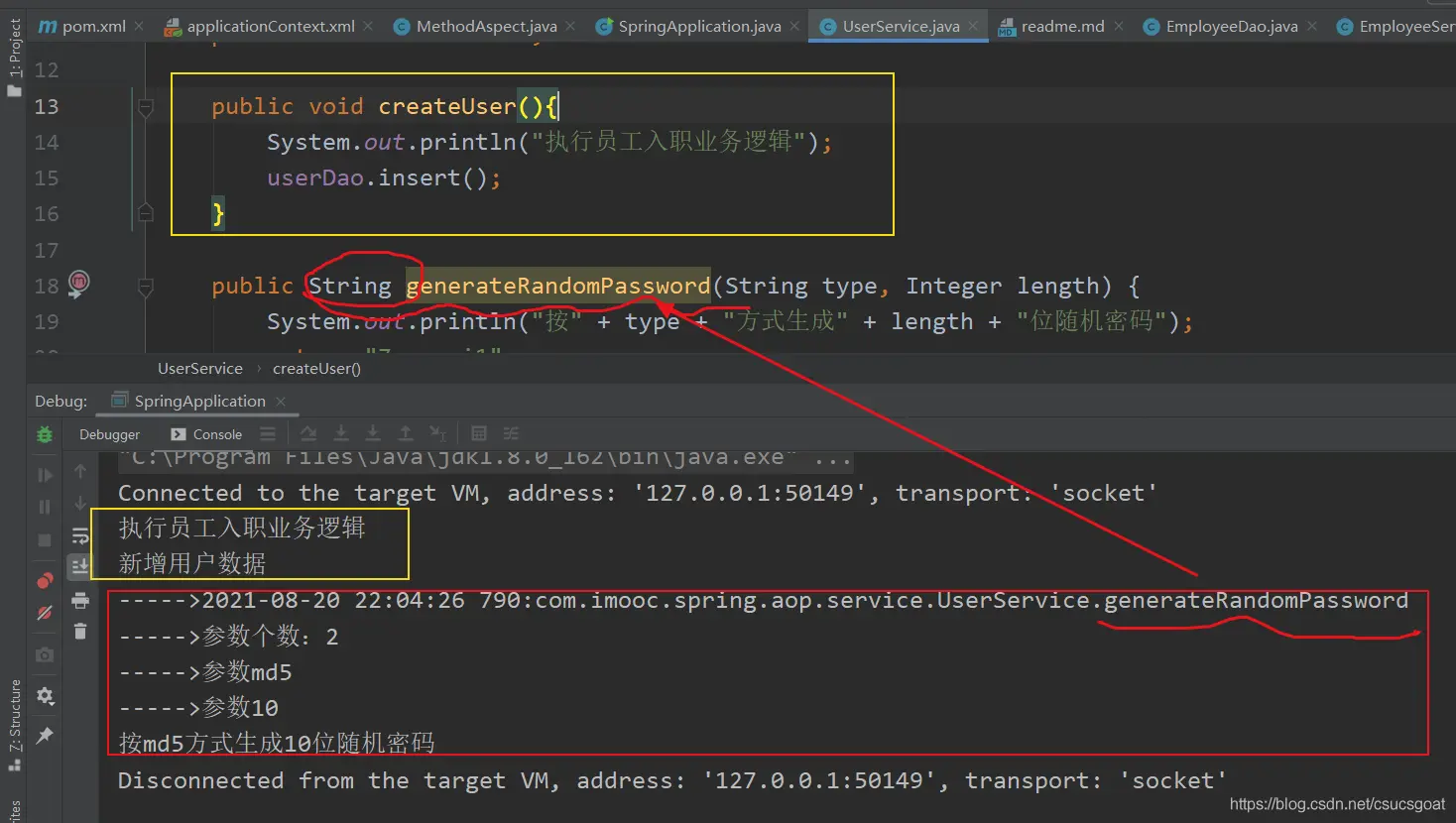Collapse createUser method with fold arrow on line 13

[x=146, y=106]
